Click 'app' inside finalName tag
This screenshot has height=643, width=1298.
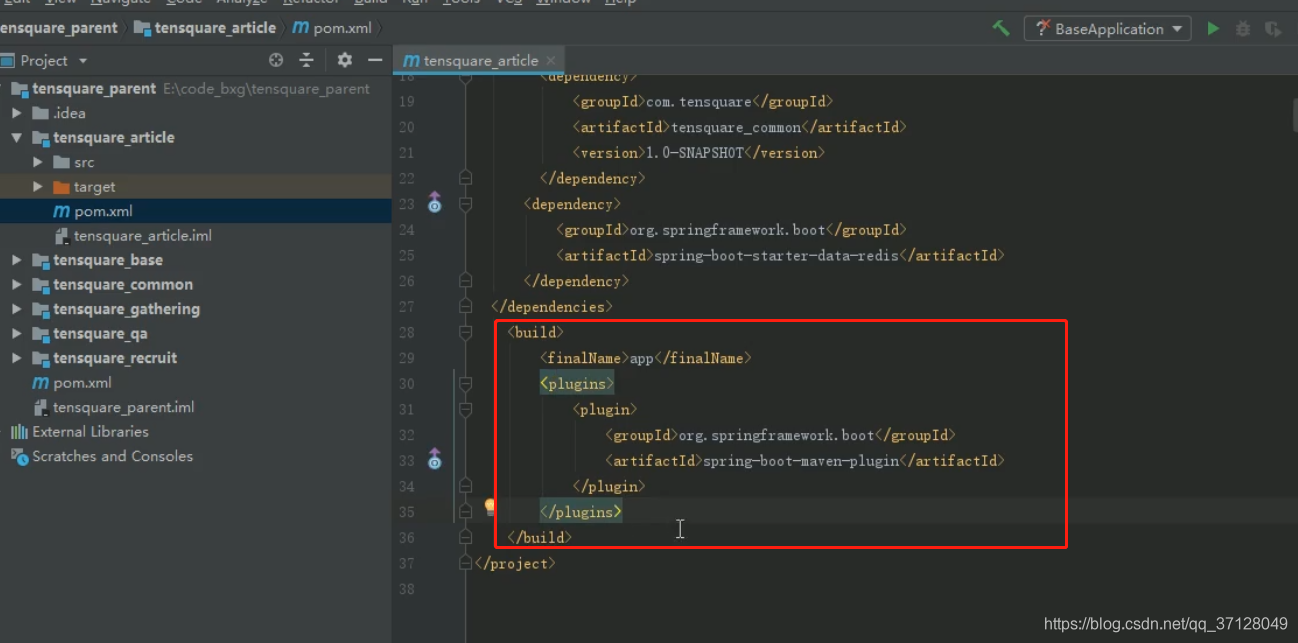coord(641,358)
